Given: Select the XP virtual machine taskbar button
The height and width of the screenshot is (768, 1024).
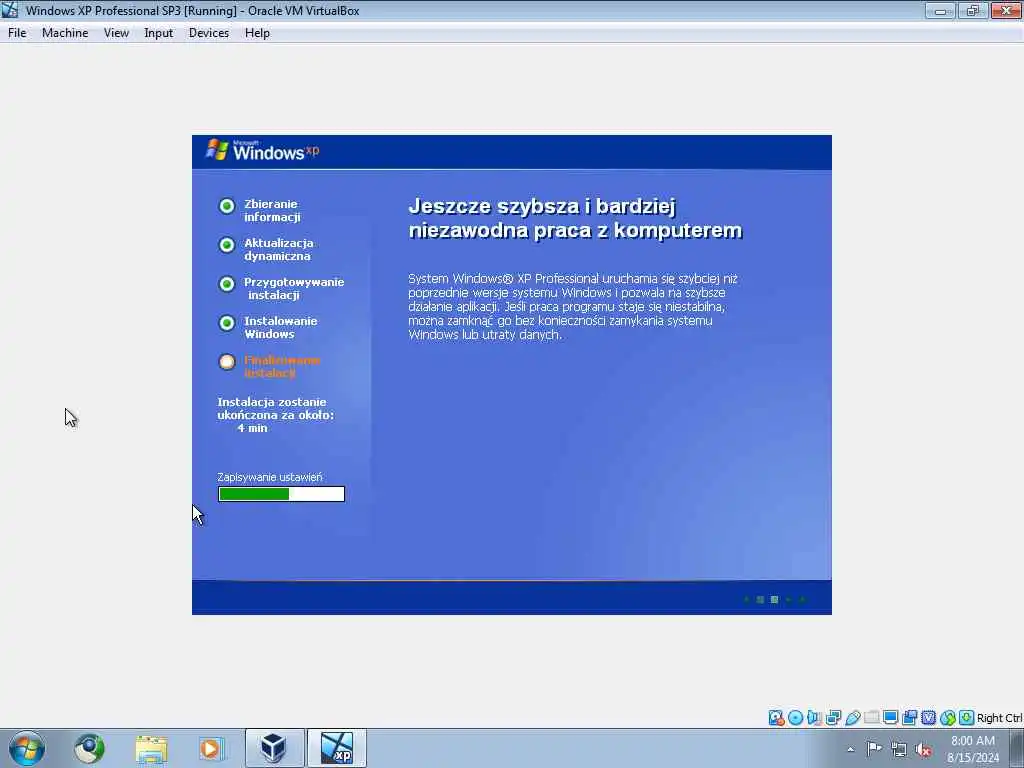Looking at the screenshot, I should click(336, 748).
